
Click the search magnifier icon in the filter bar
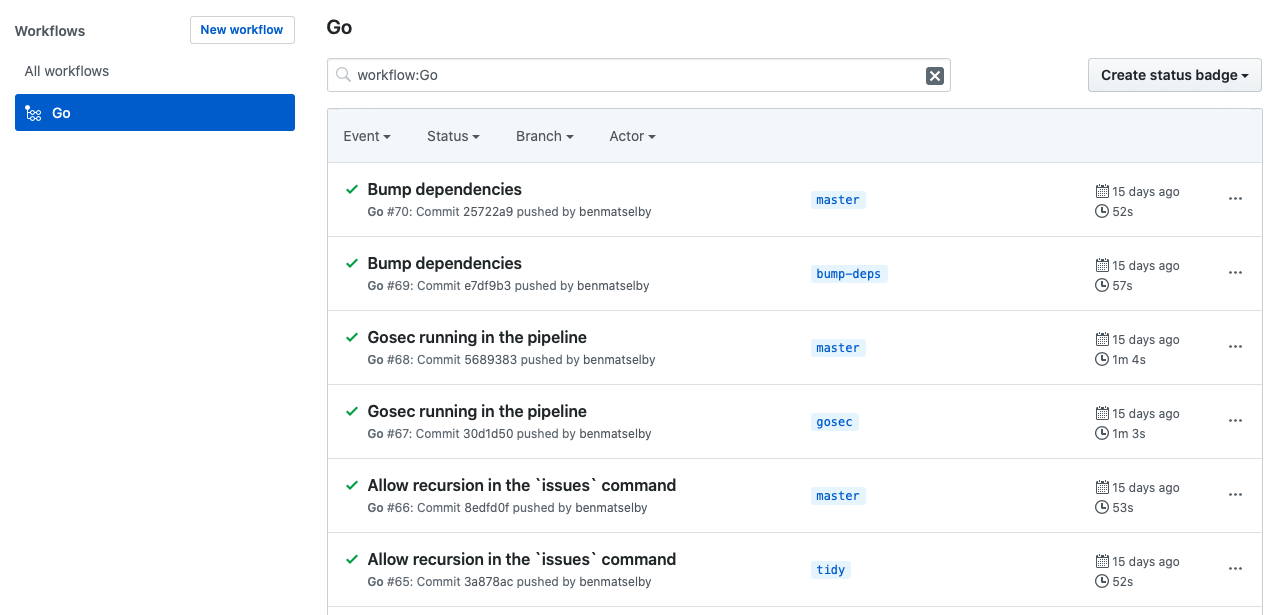pyautogui.click(x=341, y=74)
